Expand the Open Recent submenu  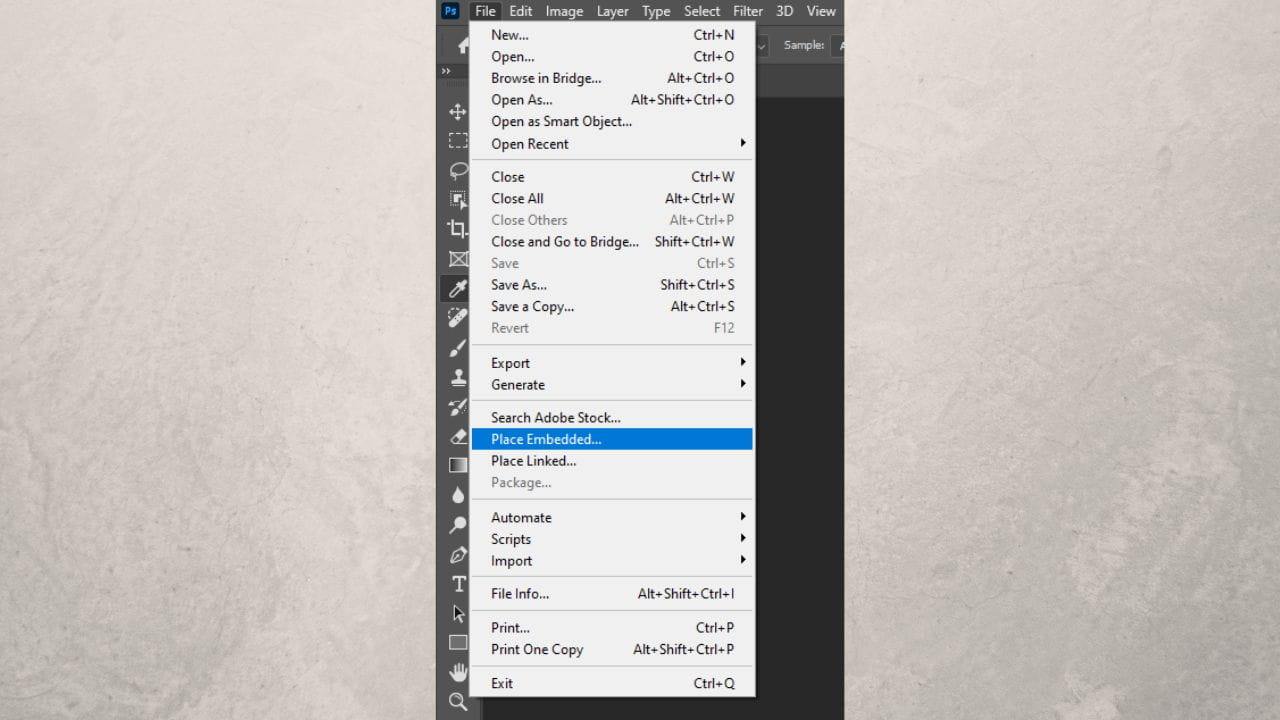click(x=612, y=144)
